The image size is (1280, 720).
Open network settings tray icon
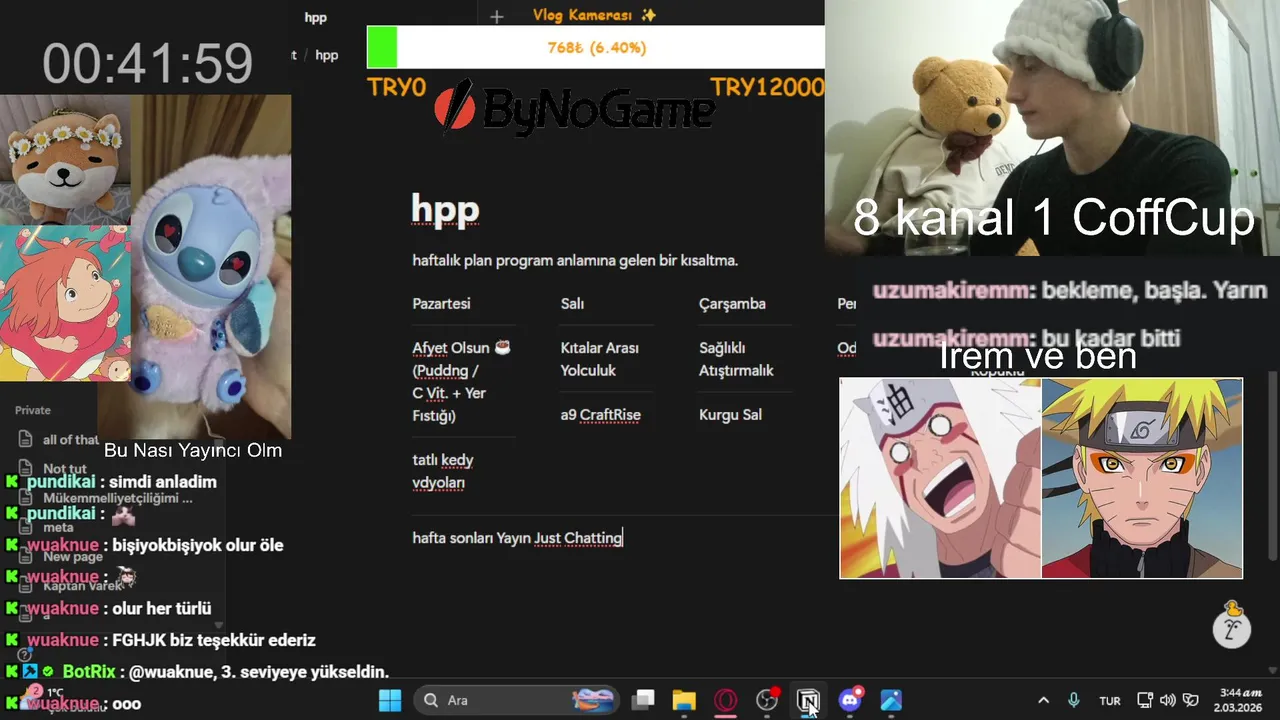point(1146,700)
